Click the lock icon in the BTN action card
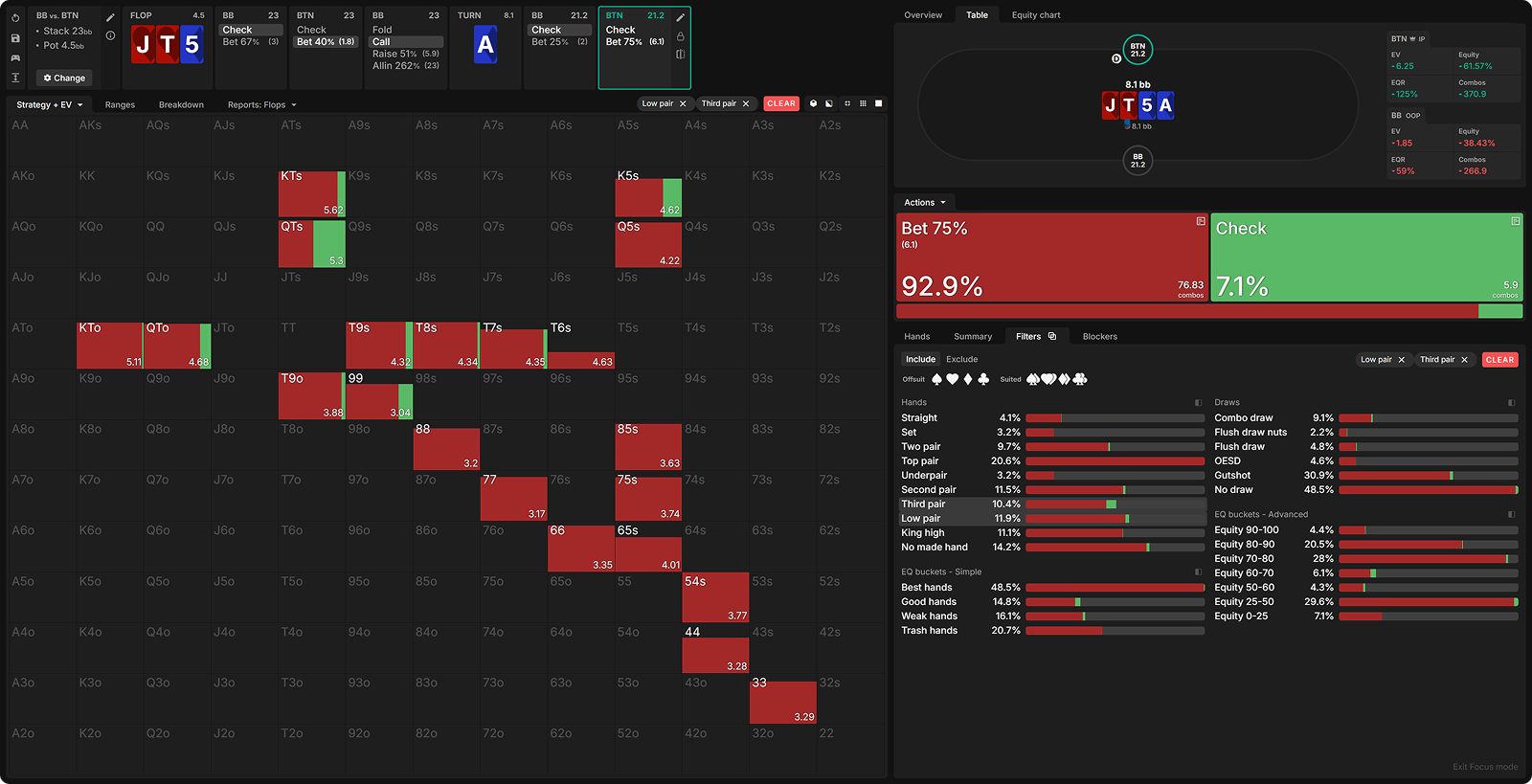The image size is (1532, 784). tap(680, 36)
